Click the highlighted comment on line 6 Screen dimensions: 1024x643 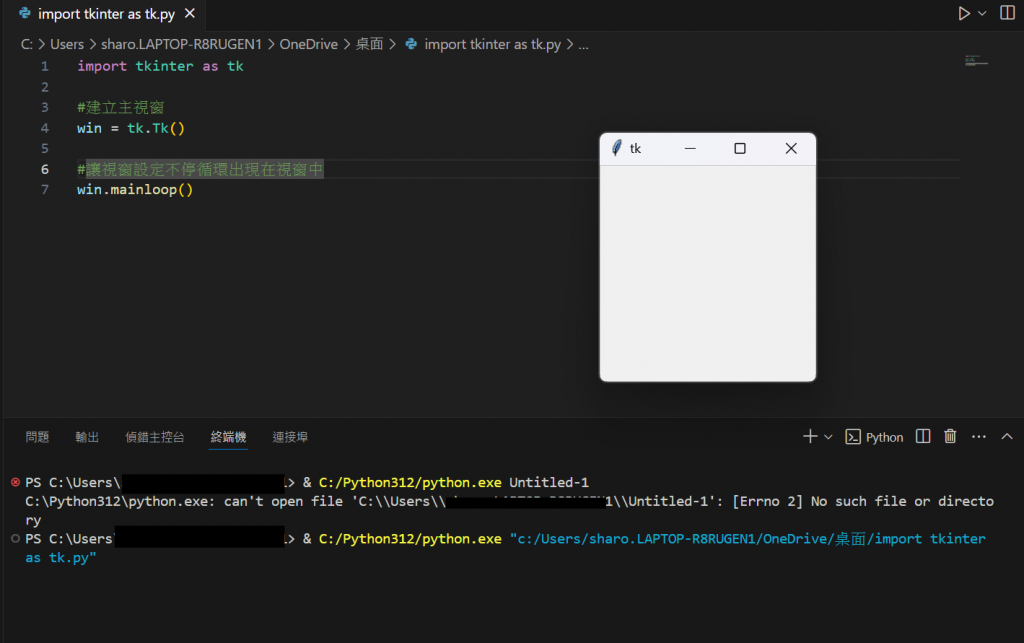click(200, 169)
